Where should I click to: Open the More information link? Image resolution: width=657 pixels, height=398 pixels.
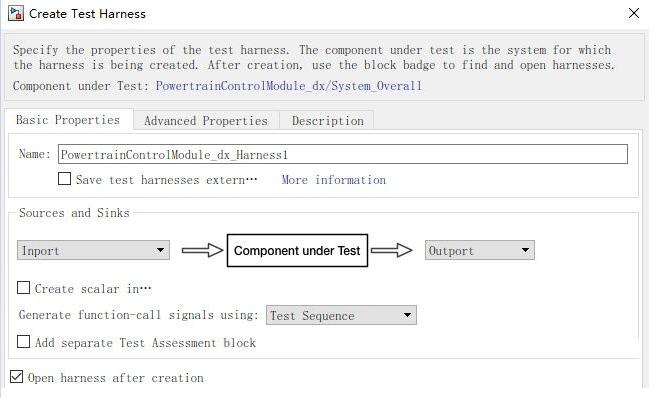pyautogui.click(x=334, y=180)
